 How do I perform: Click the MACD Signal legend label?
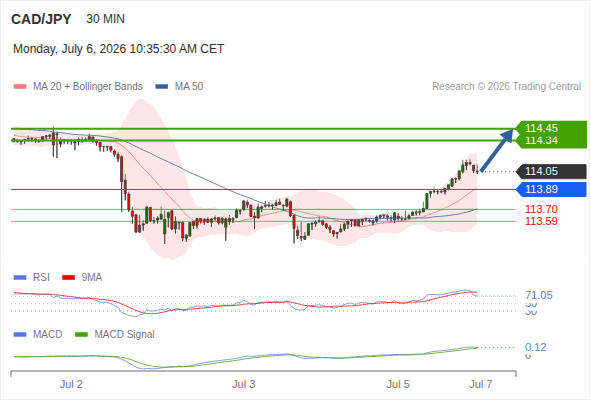125,335
